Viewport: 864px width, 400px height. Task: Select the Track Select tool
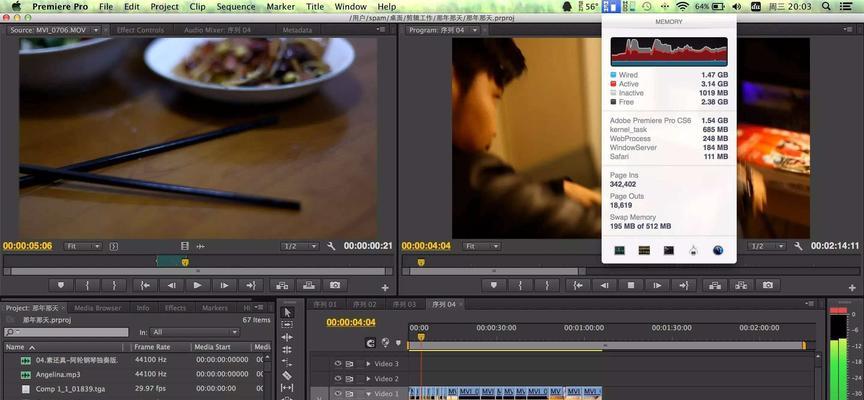pos(287,325)
